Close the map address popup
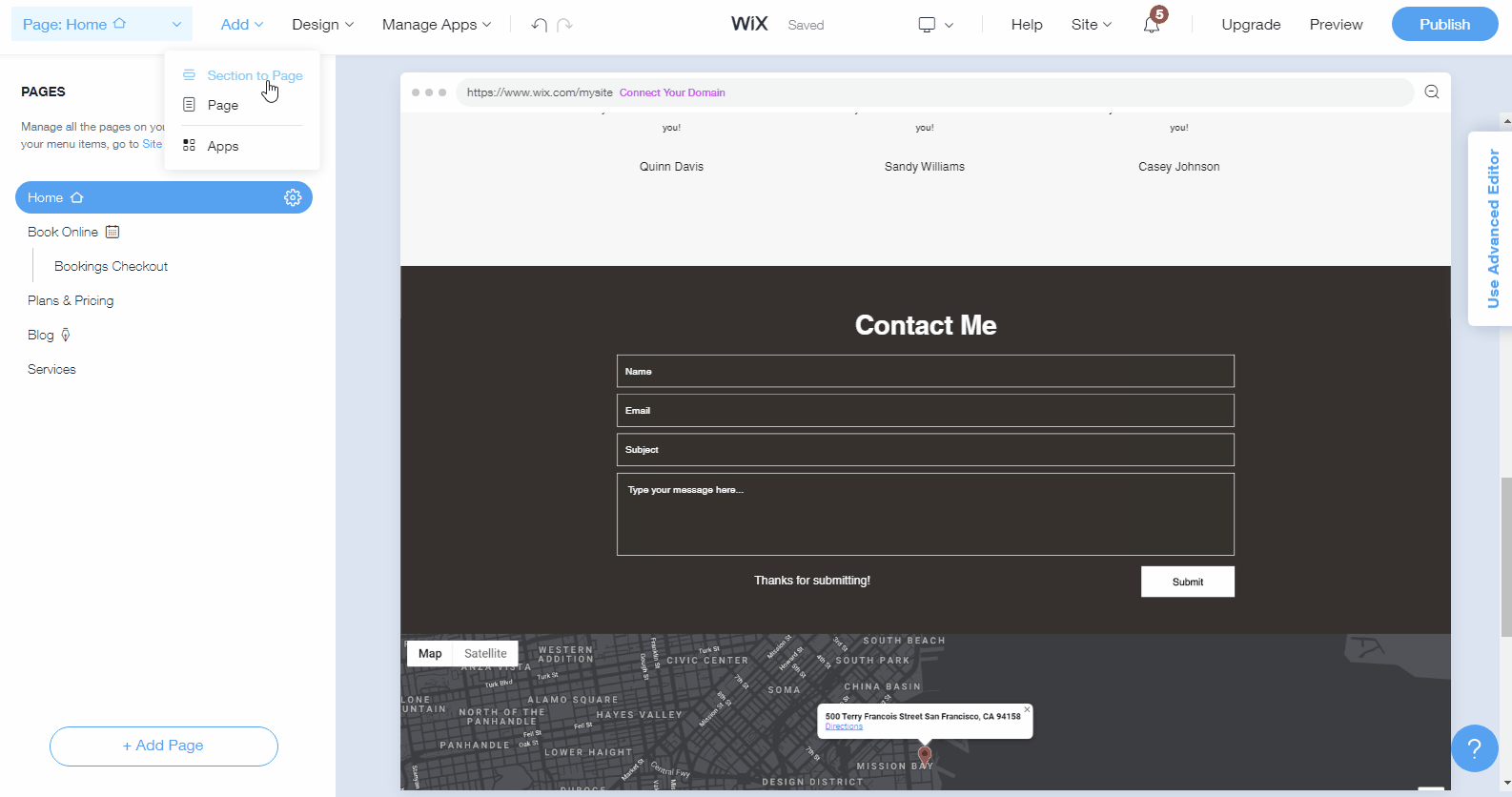This screenshot has width=1512, height=797. pos(1027,709)
